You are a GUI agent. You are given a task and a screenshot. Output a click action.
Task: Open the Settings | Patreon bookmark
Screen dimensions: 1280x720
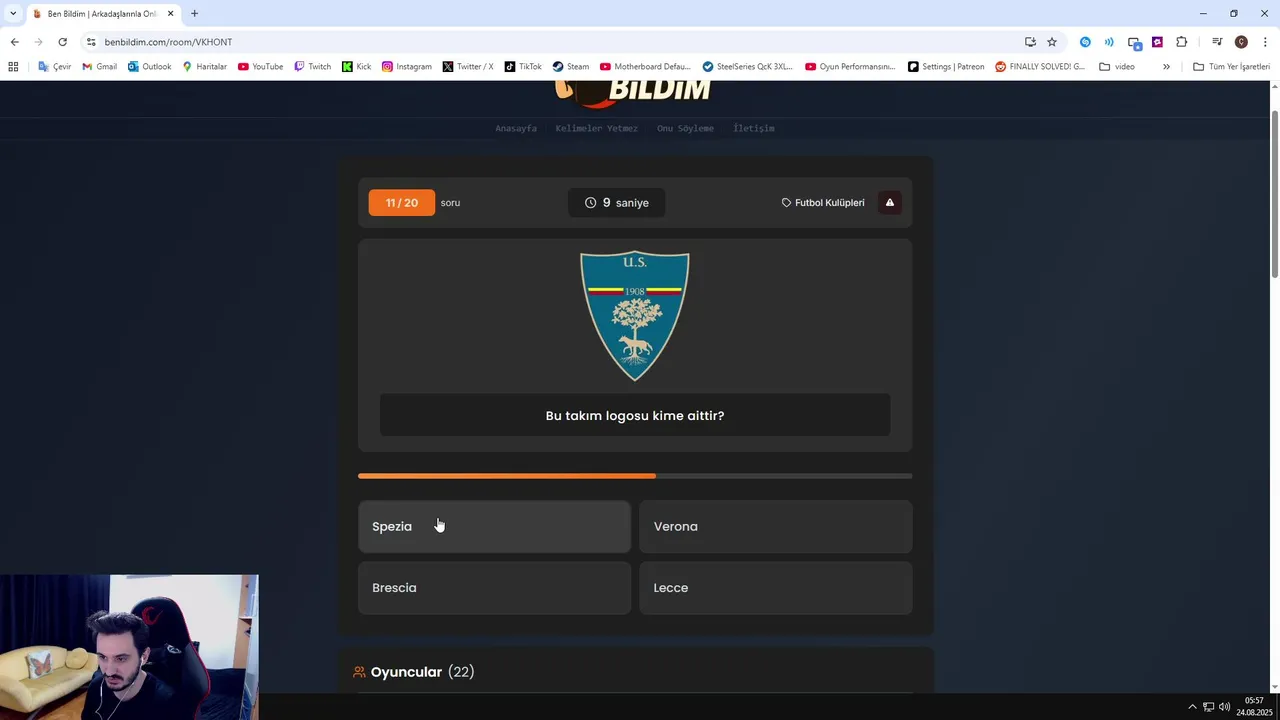point(946,67)
